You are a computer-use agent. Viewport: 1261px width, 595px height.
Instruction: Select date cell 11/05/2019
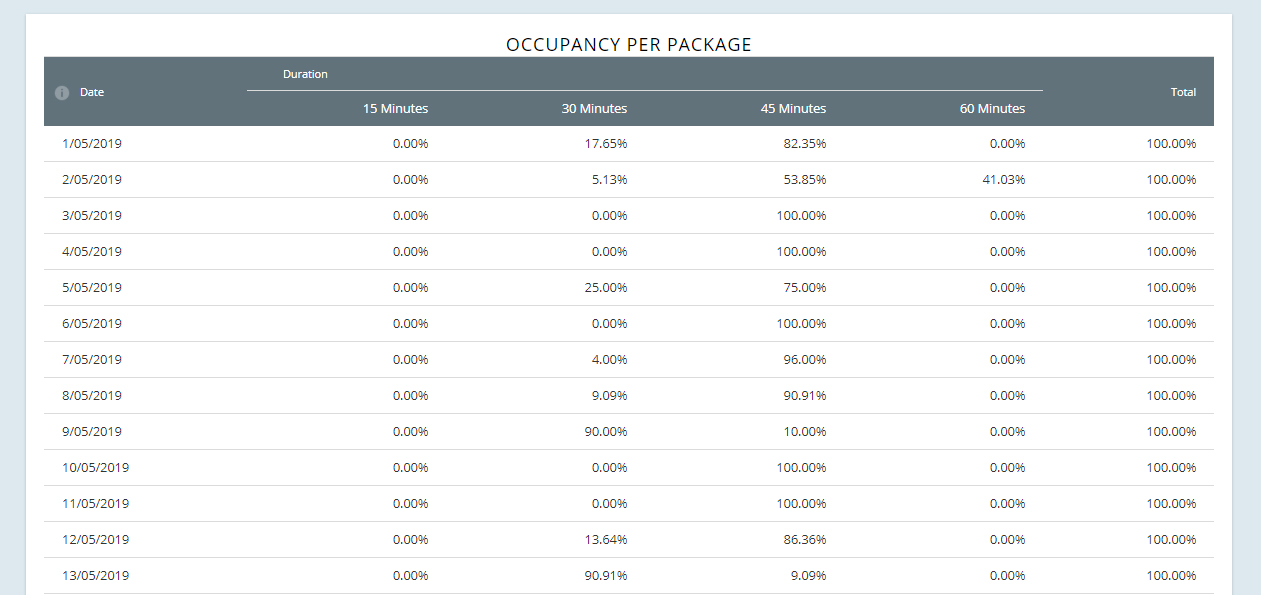point(96,504)
